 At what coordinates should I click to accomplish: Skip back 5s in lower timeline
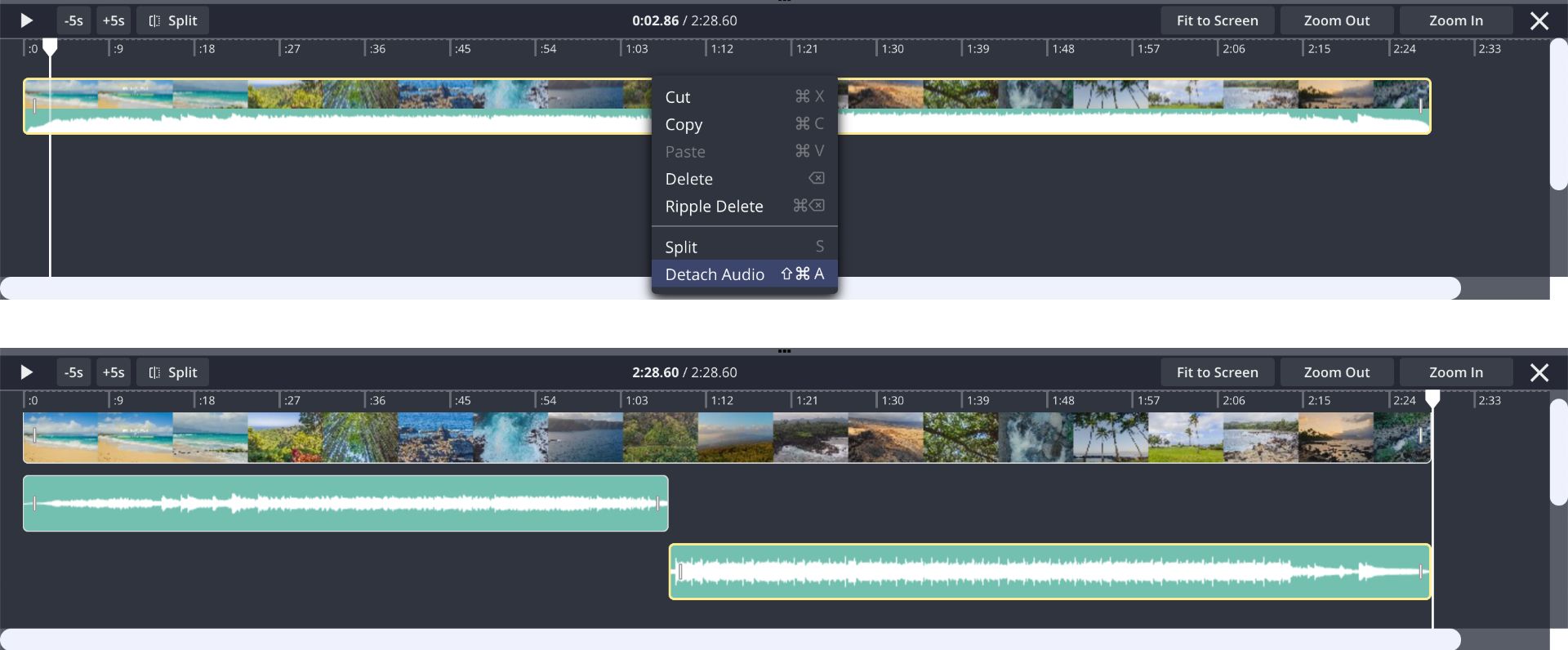point(73,372)
